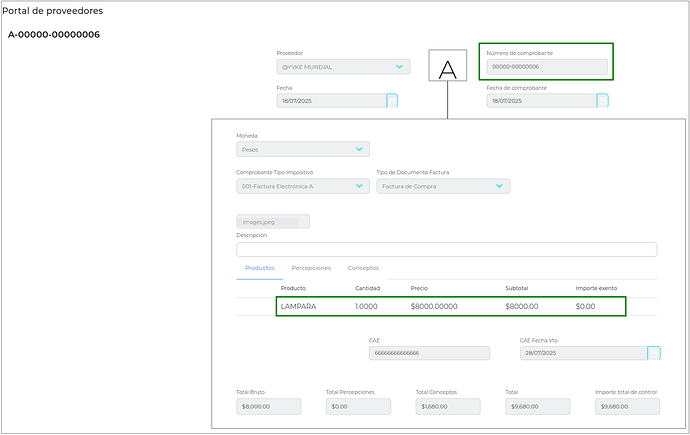The image size is (690, 435).
Task: Click the Total Conceptos field
Action: click(x=447, y=407)
